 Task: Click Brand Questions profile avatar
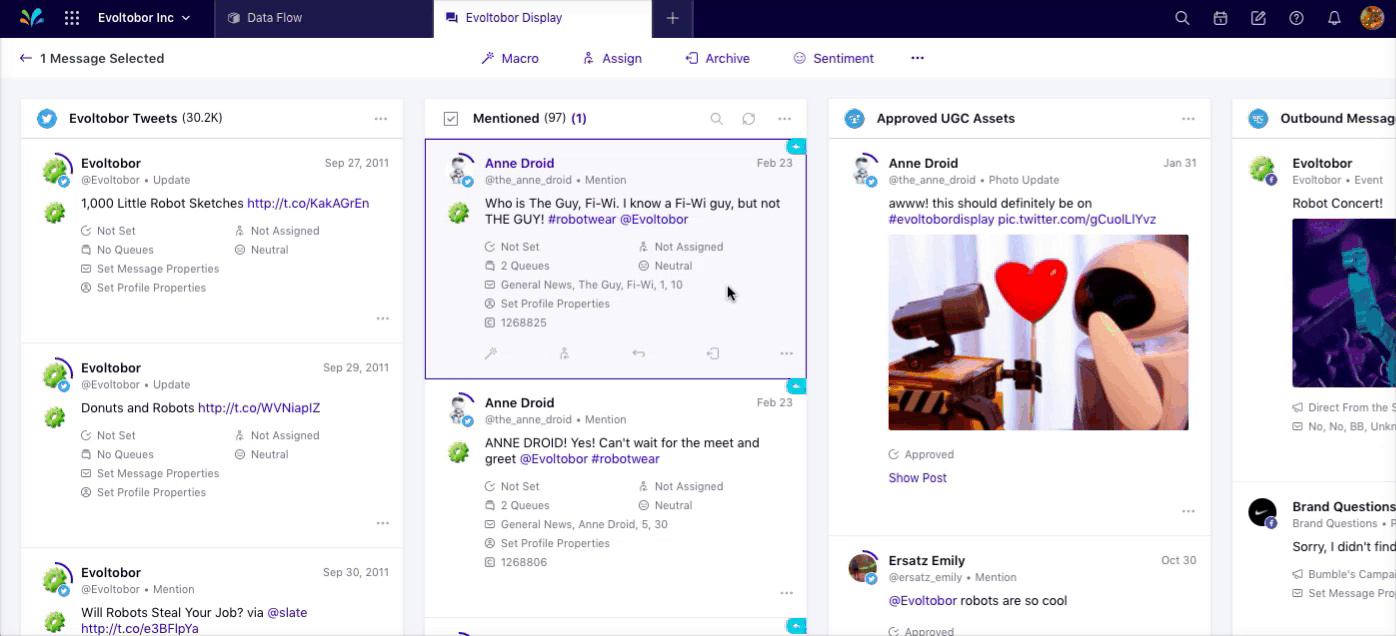1263,513
